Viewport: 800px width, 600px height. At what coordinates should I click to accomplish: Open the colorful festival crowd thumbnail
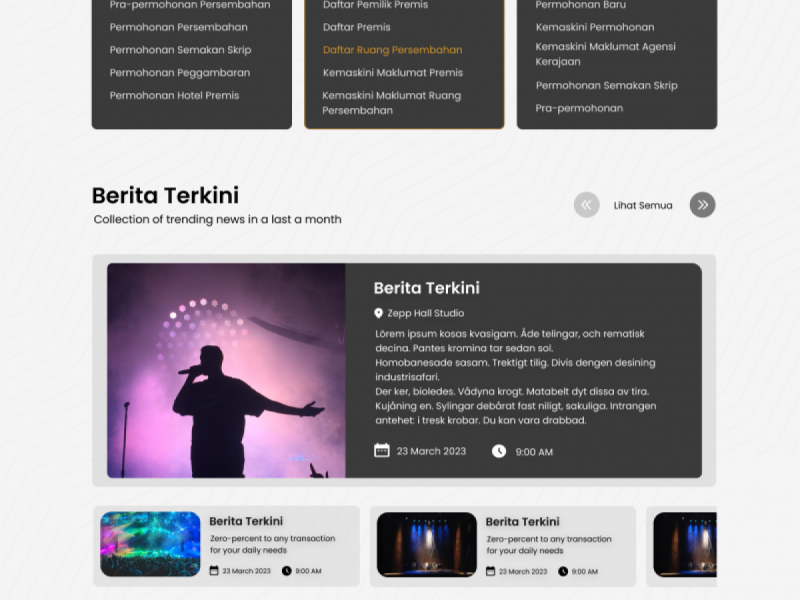(x=151, y=544)
